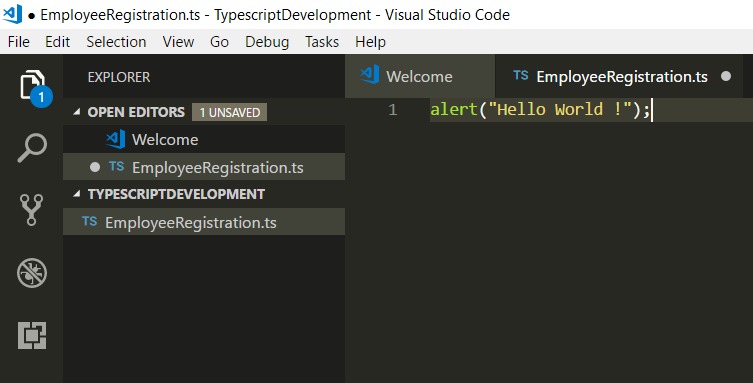This screenshot has height=383, width=753.
Task: Open the Selection menu
Action: click(x=116, y=42)
